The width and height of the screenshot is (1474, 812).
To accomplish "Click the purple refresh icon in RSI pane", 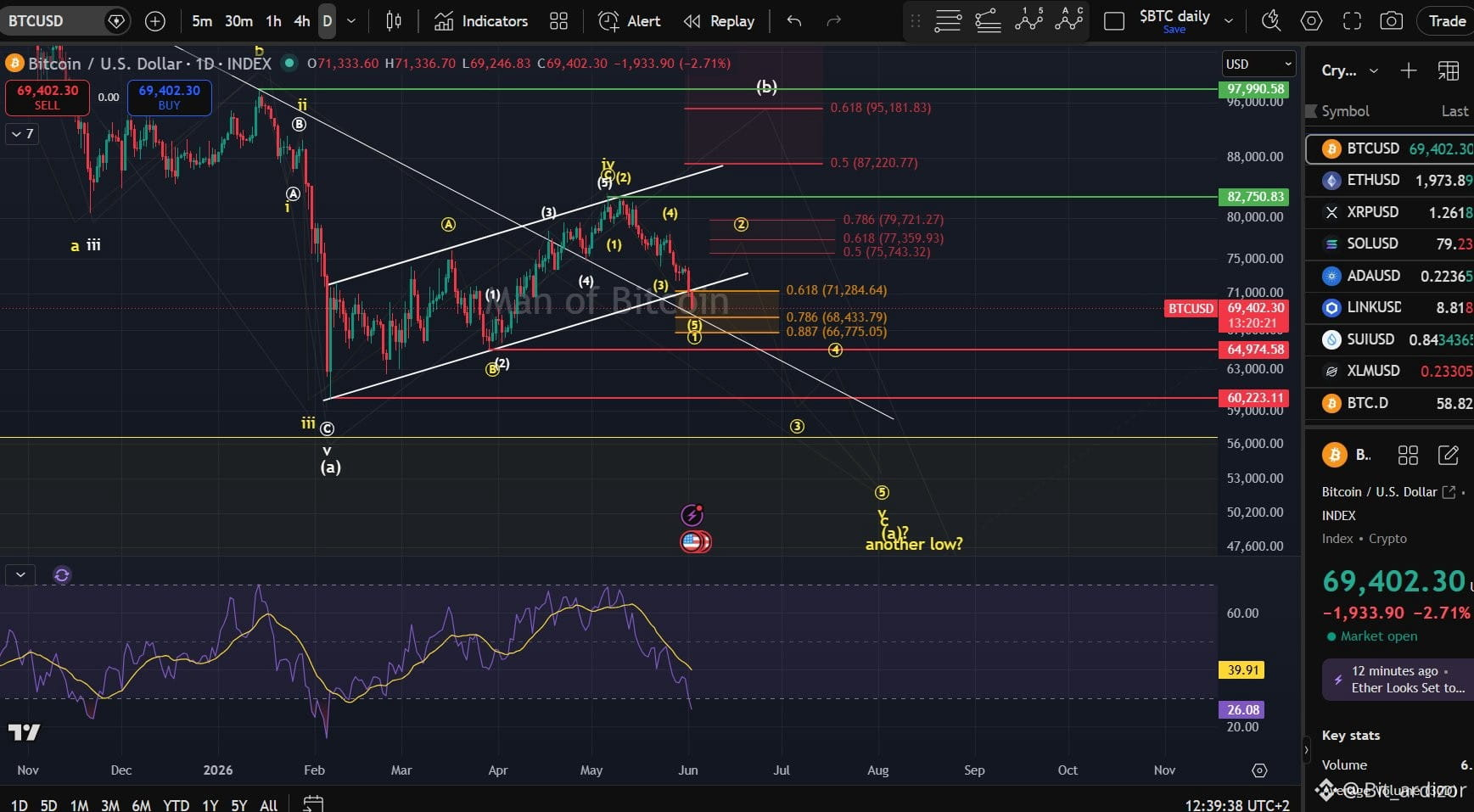I will tap(62, 575).
